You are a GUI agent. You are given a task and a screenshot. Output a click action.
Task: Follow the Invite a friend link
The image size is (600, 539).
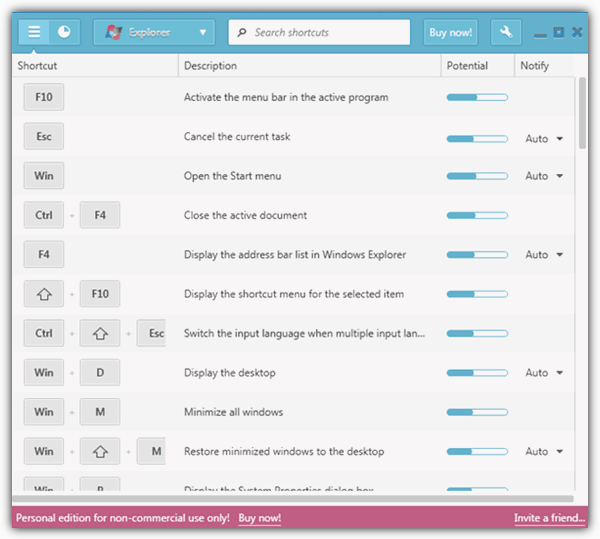click(x=548, y=518)
